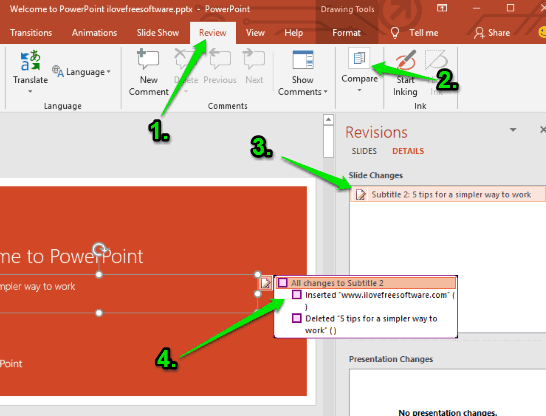Go to the Next comment
The width and height of the screenshot is (546, 416).
point(254,58)
